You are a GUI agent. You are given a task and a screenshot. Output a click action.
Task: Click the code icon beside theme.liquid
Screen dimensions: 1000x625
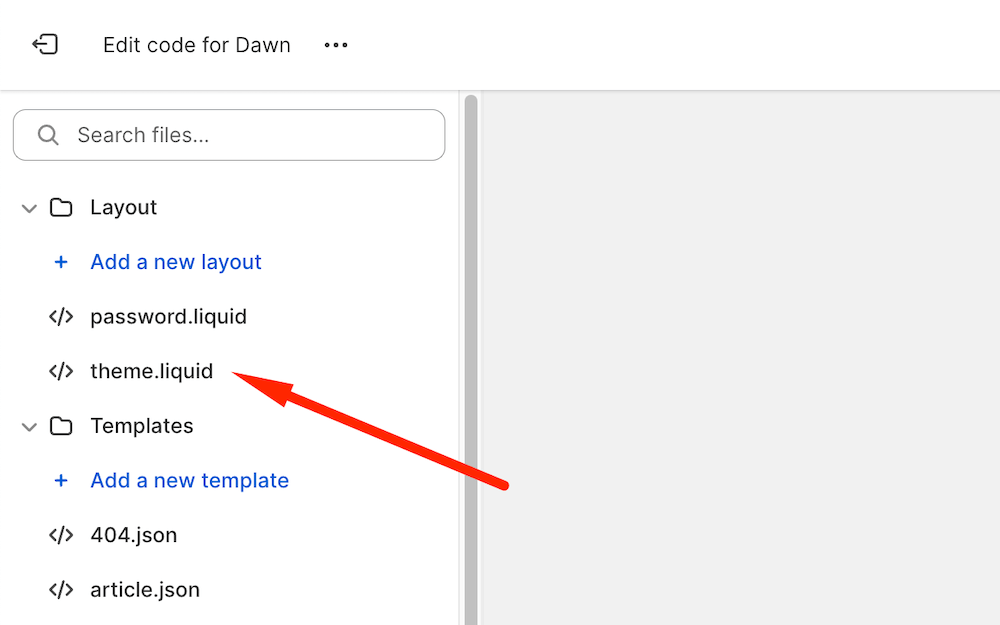point(61,371)
